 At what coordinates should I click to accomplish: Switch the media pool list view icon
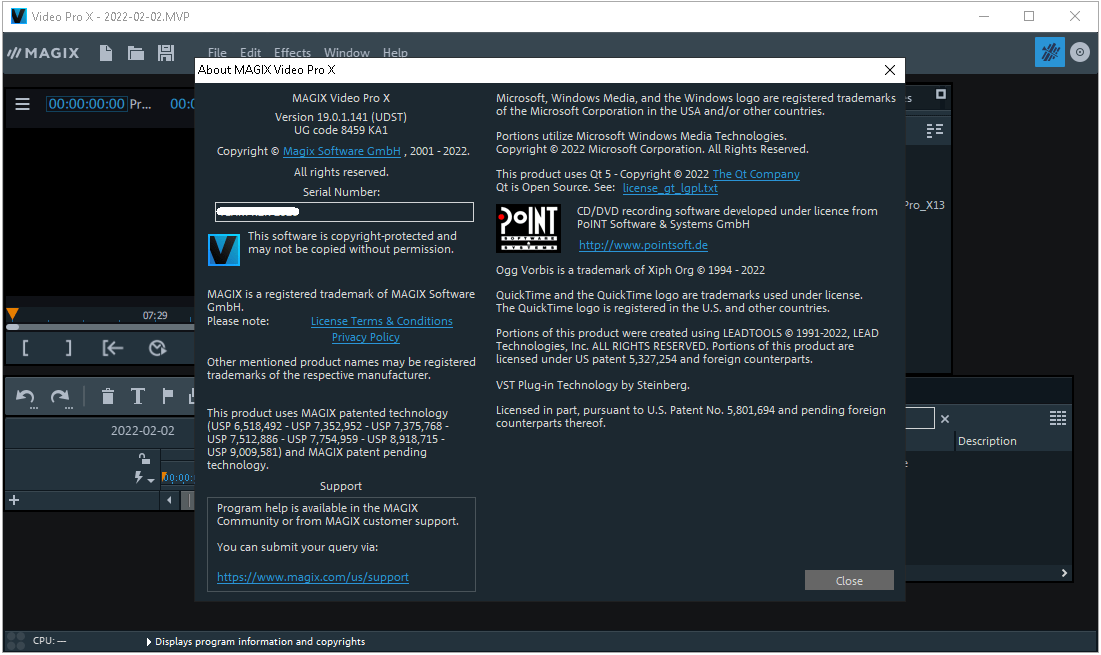tap(935, 131)
